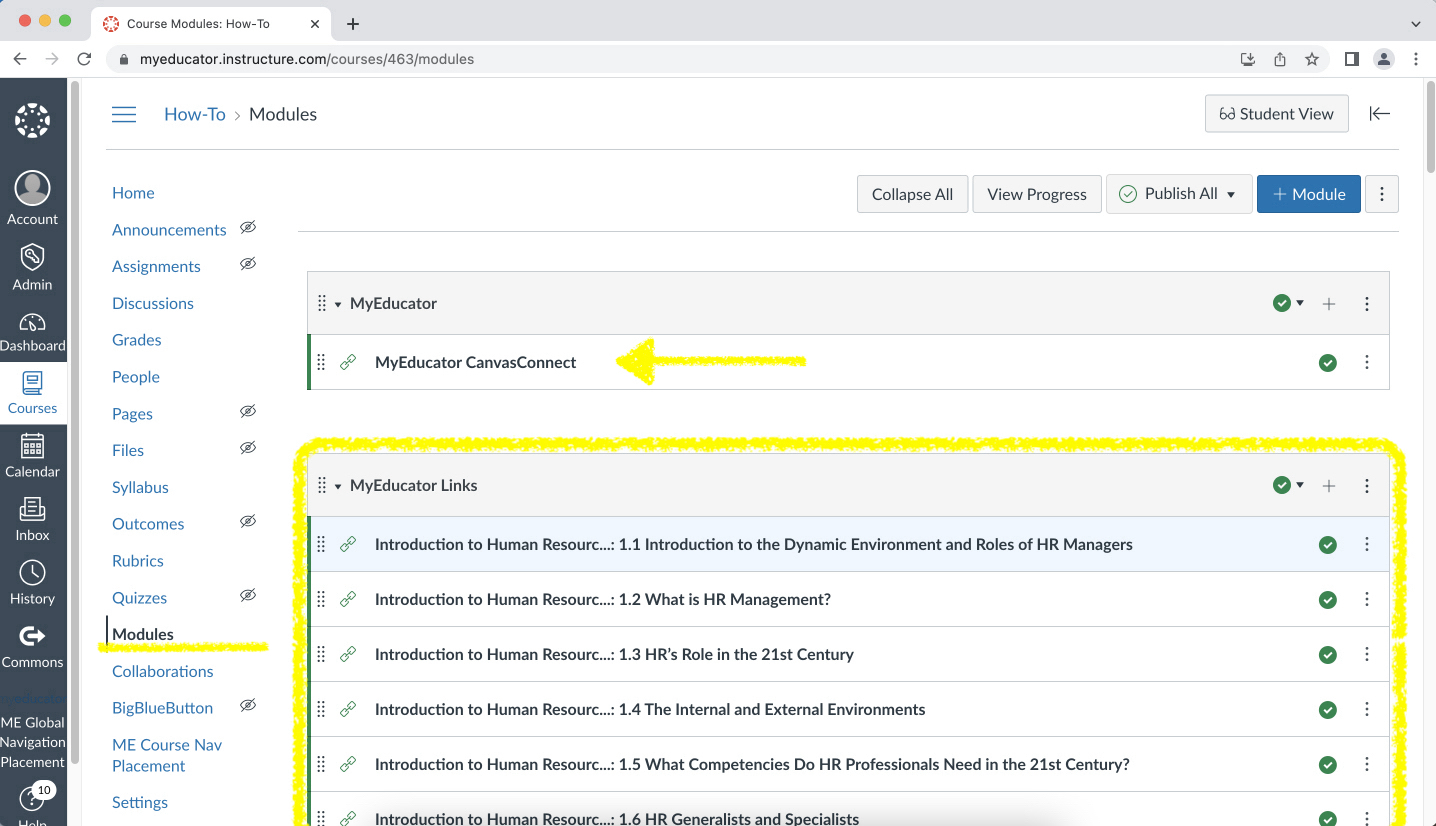Toggle publish status of the 1.1 Introduction item
The height and width of the screenshot is (826, 1436).
point(1328,545)
